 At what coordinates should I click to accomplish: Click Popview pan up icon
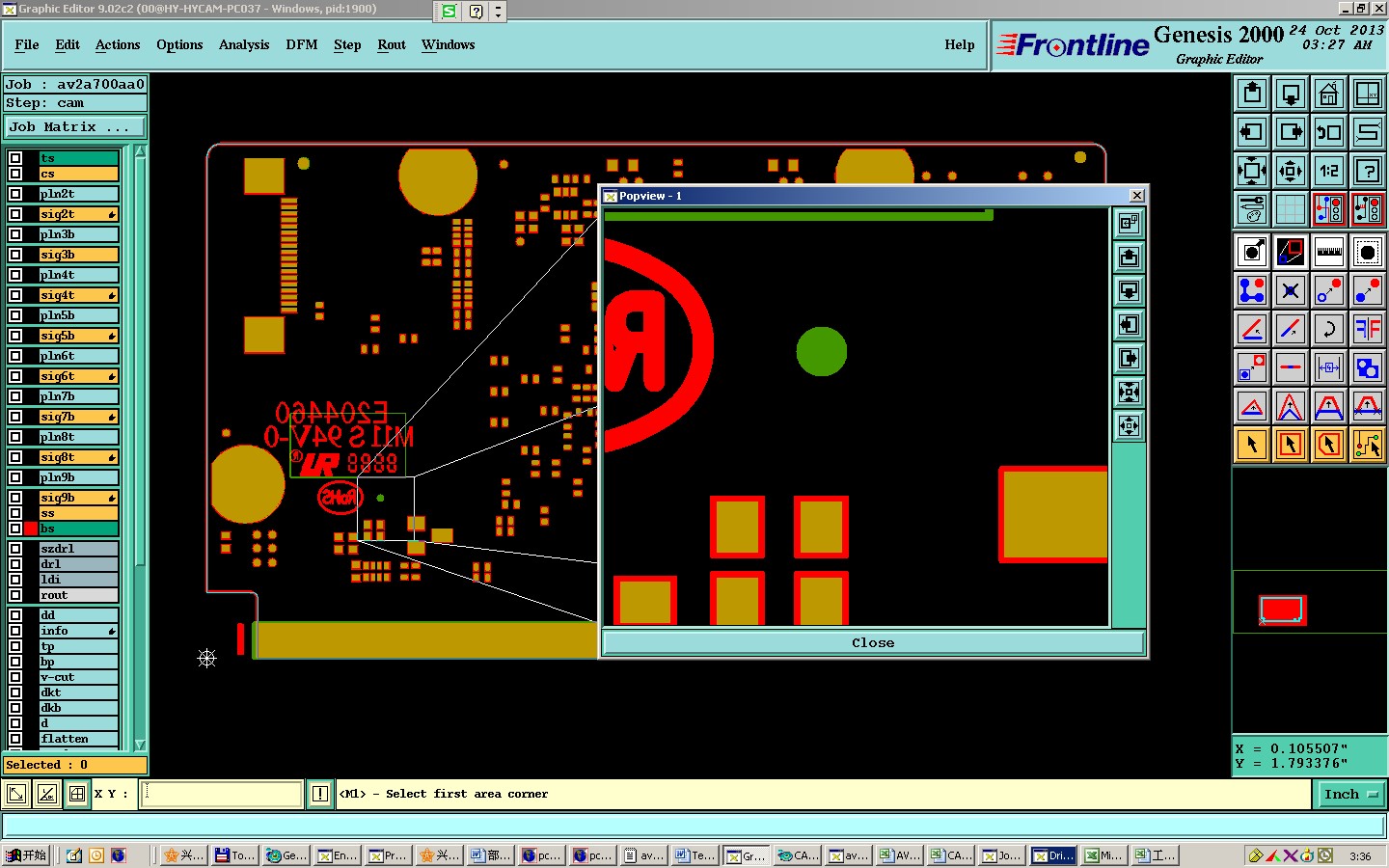point(1129,258)
